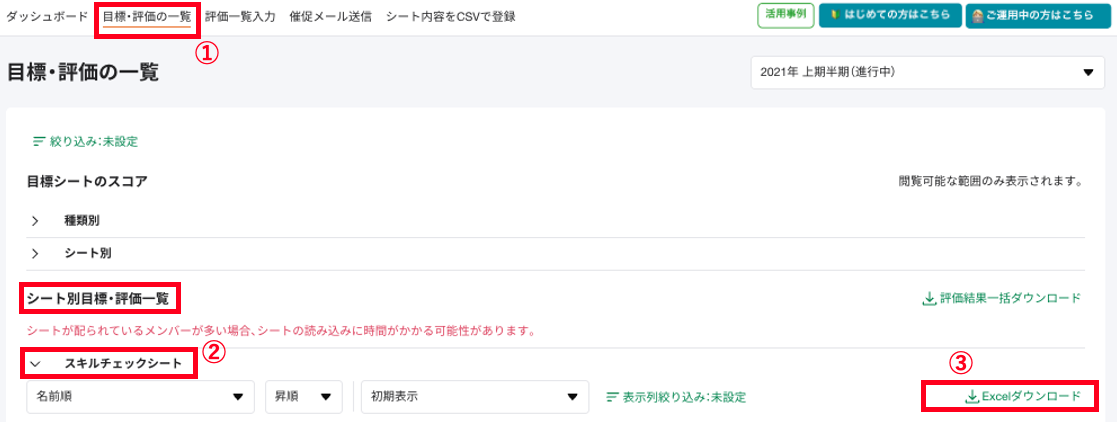Collapse the スキルチェックシート section

35,364
